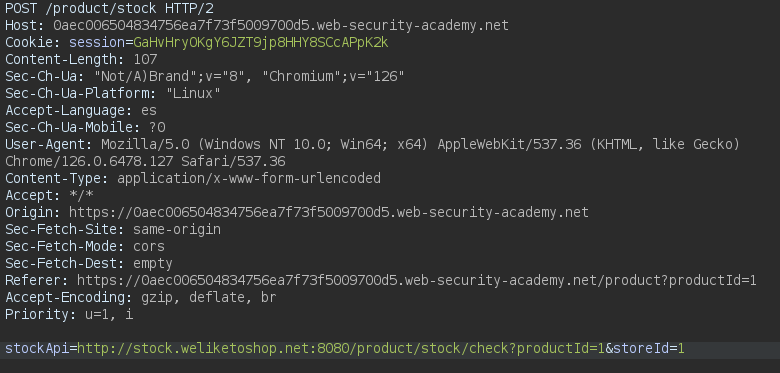Click the POST /product/stock request line
The height and width of the screenshot is (373, 780).
click(x=109, y=8)
